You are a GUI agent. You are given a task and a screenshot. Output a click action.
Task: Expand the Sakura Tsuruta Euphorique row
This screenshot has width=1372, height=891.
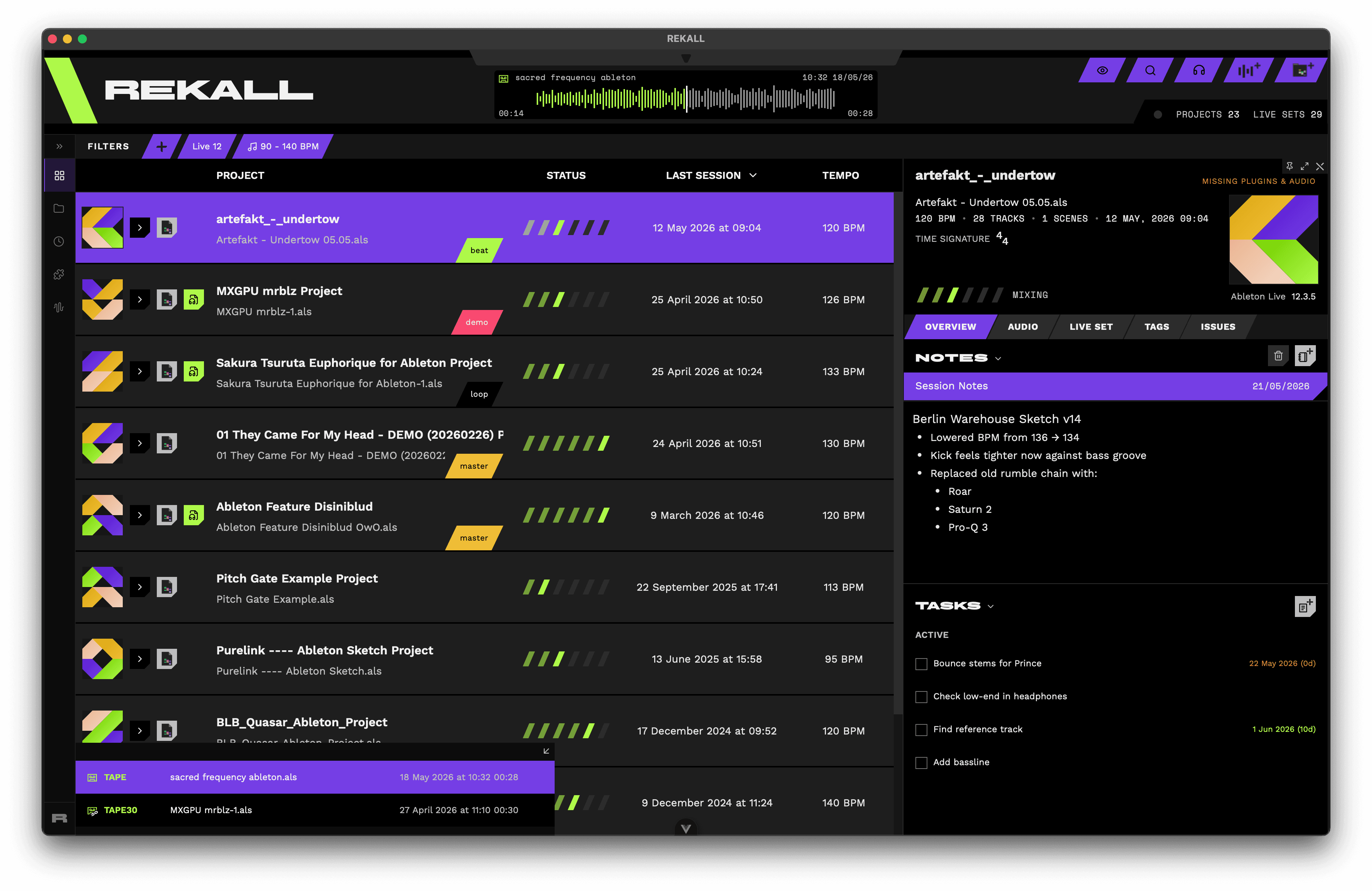click(140, 371)
